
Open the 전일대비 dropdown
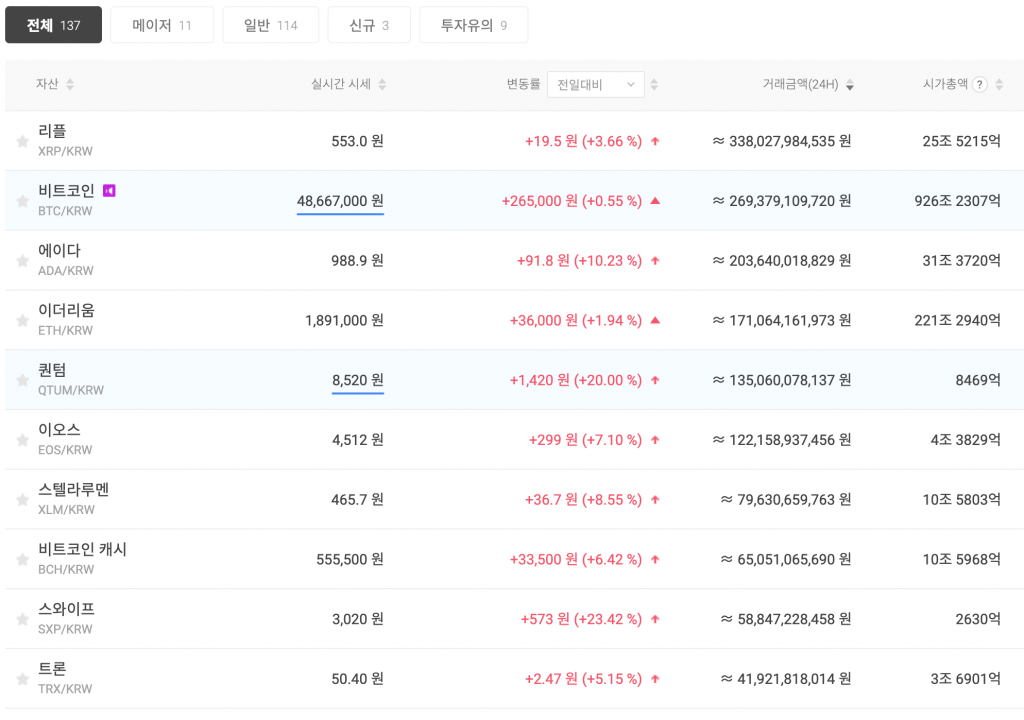click(596, 85)
